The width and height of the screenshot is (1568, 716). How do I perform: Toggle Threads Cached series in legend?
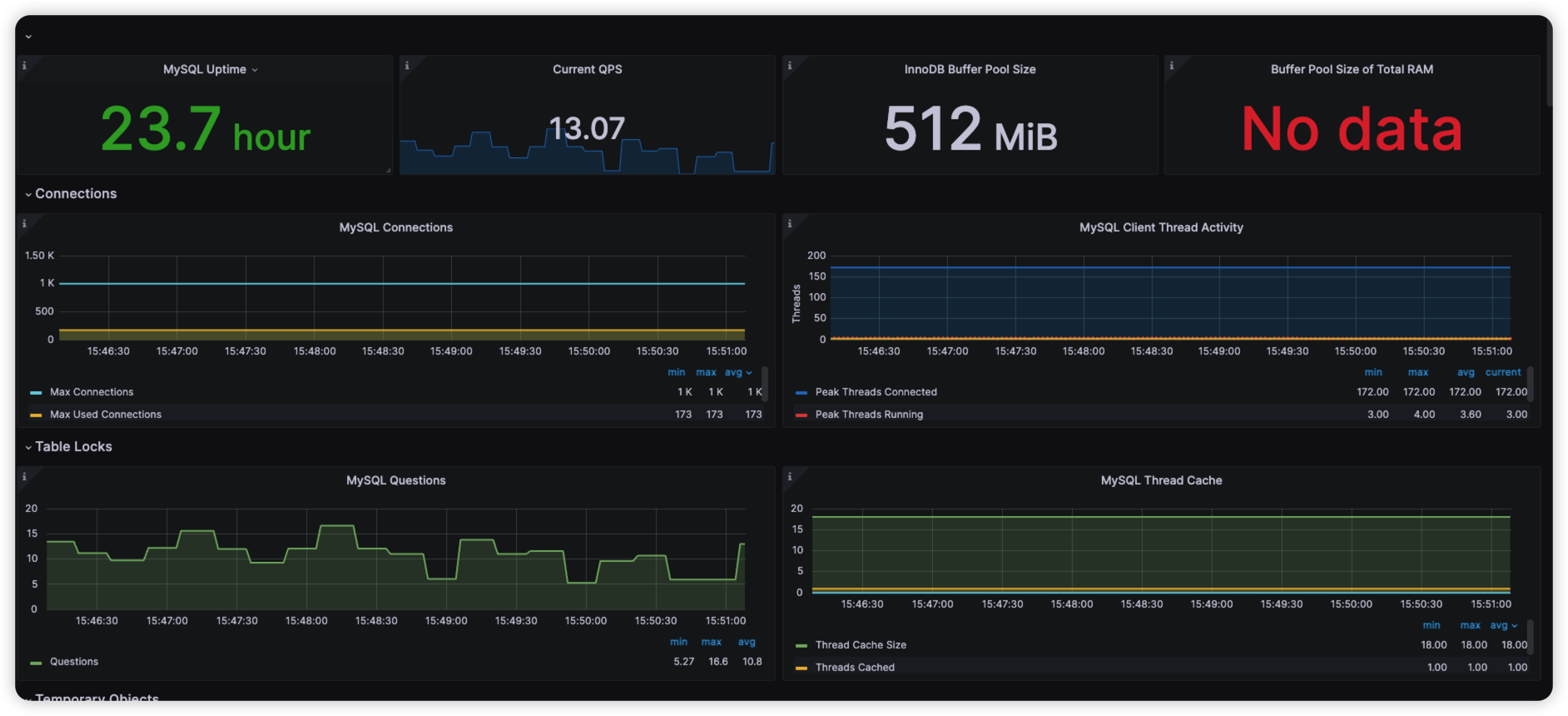point(855,668)
